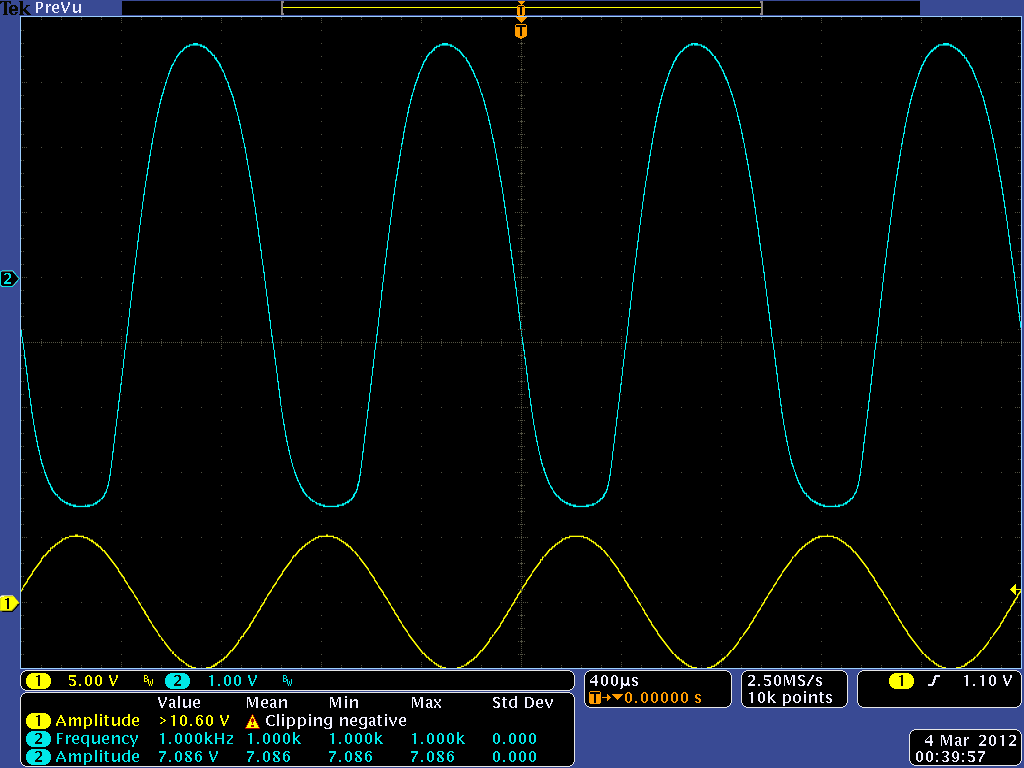Click the channel 1 trigger source badge
Viewport: 1024px width, 768px height.
coord(901,681)
